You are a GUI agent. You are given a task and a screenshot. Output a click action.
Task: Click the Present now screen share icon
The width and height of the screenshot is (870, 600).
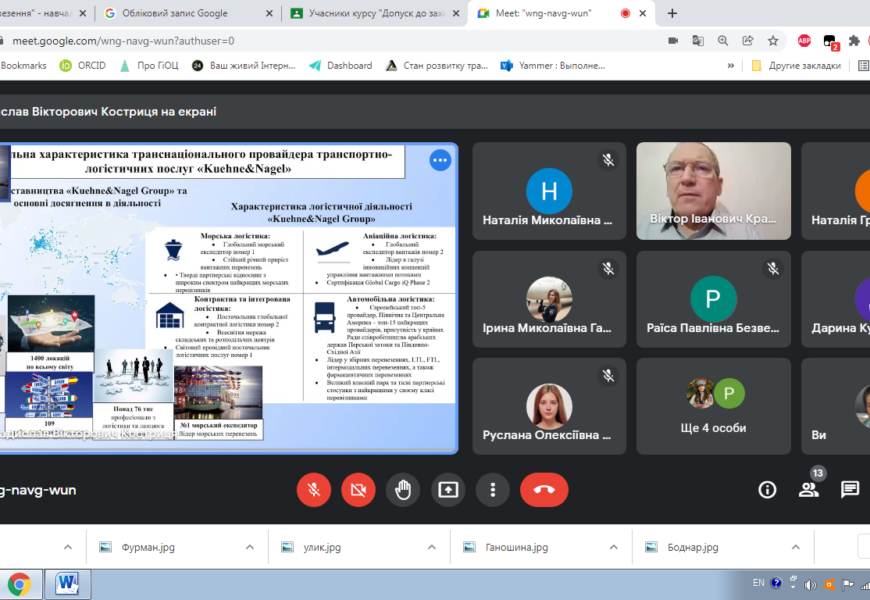448,489
